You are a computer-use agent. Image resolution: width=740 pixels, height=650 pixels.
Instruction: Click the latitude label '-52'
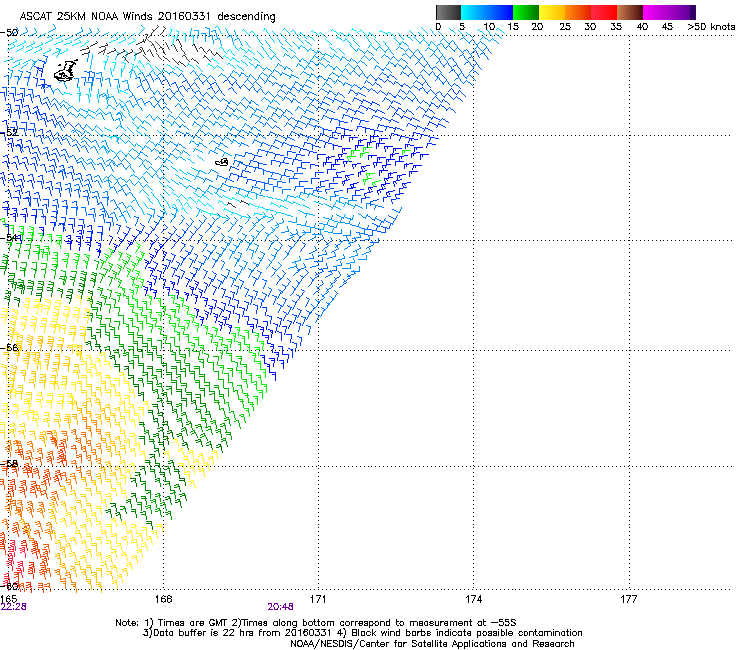click(x=9, y=132)
